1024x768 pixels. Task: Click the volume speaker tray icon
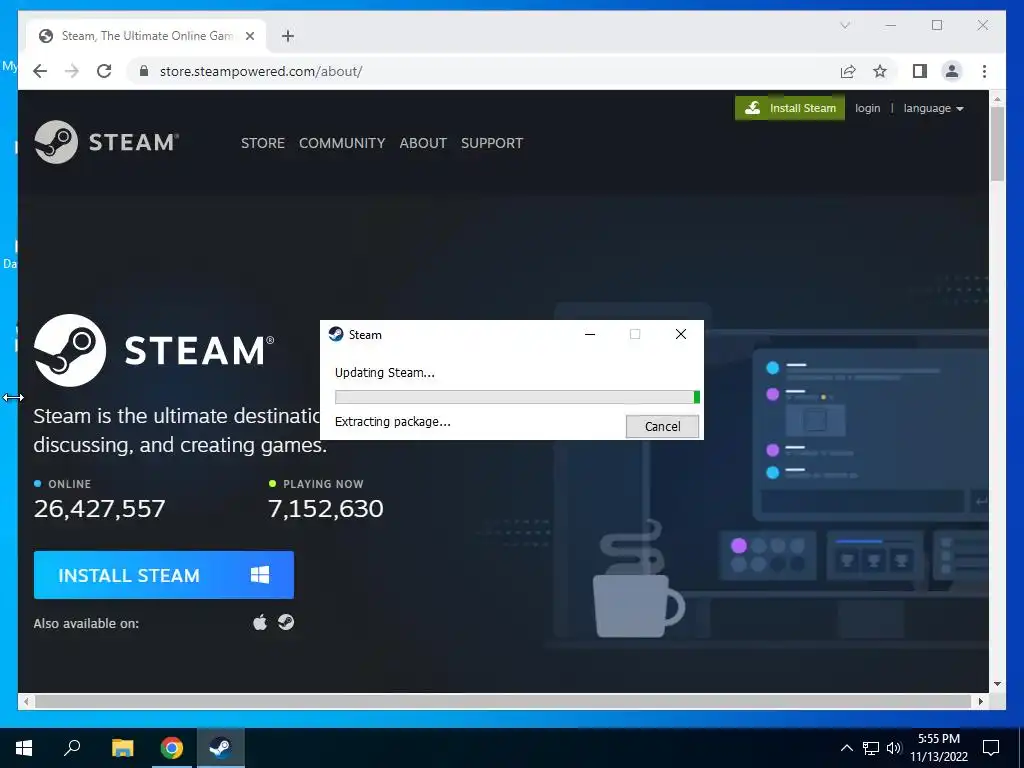(894, 748)
